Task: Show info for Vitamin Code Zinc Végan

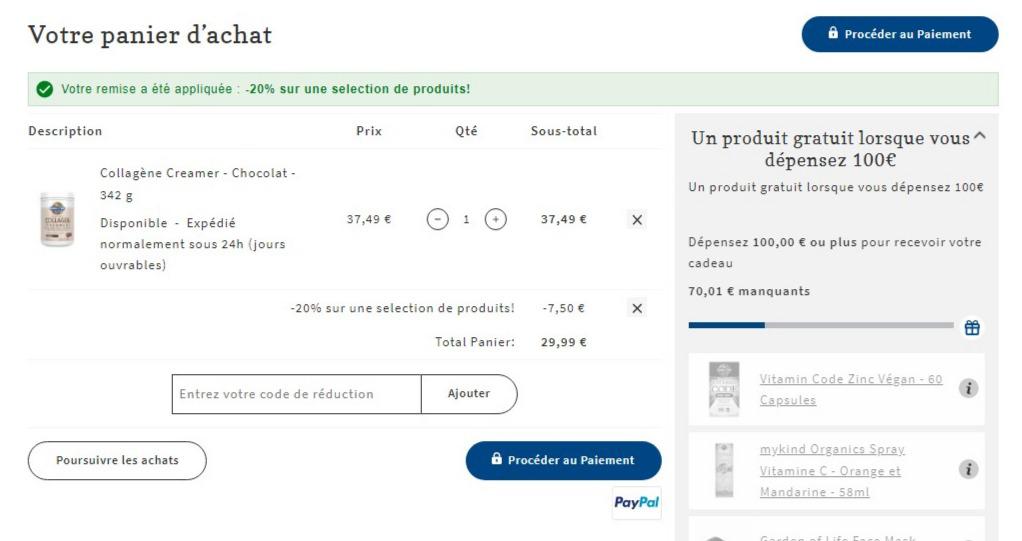Action: point(969,388)
